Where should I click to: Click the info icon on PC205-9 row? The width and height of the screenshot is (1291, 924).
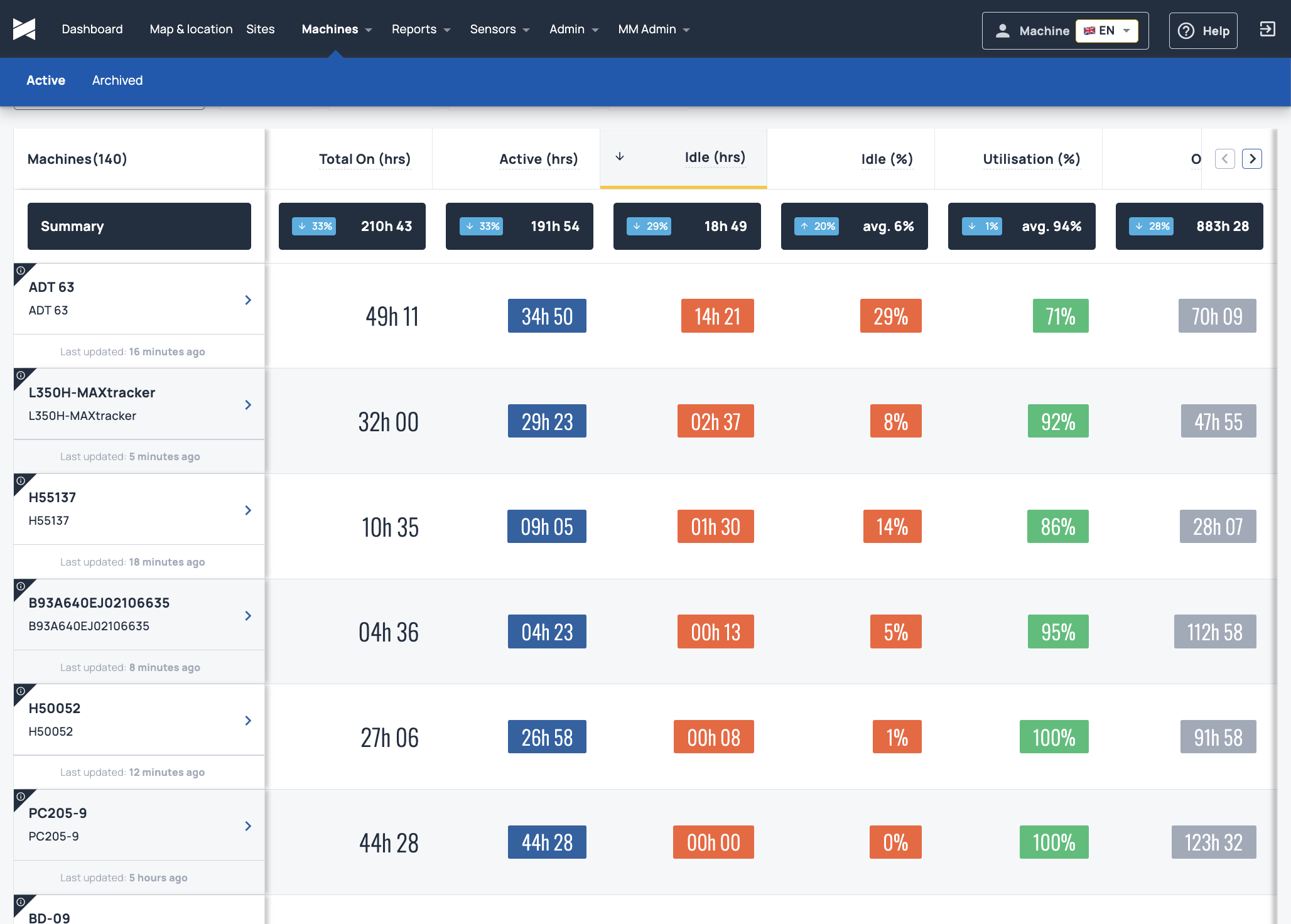[21, 797]
